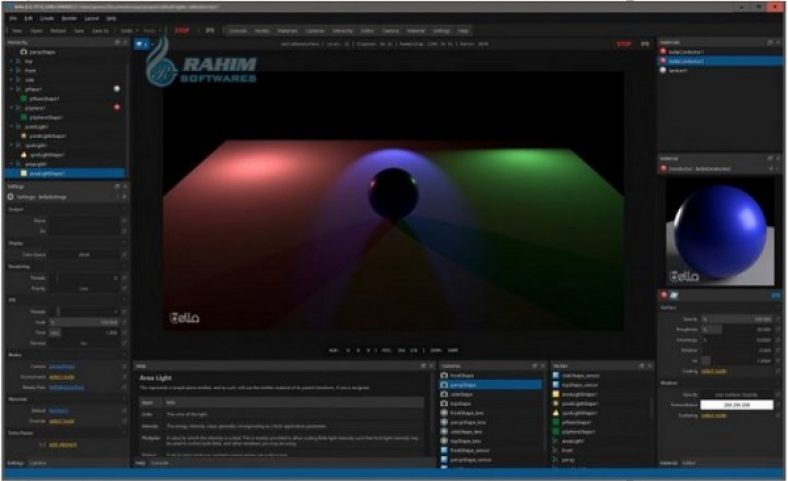This screenshot has height=481, width=788.
Task: Click the blue viewport image icon button
Action: 140,44
